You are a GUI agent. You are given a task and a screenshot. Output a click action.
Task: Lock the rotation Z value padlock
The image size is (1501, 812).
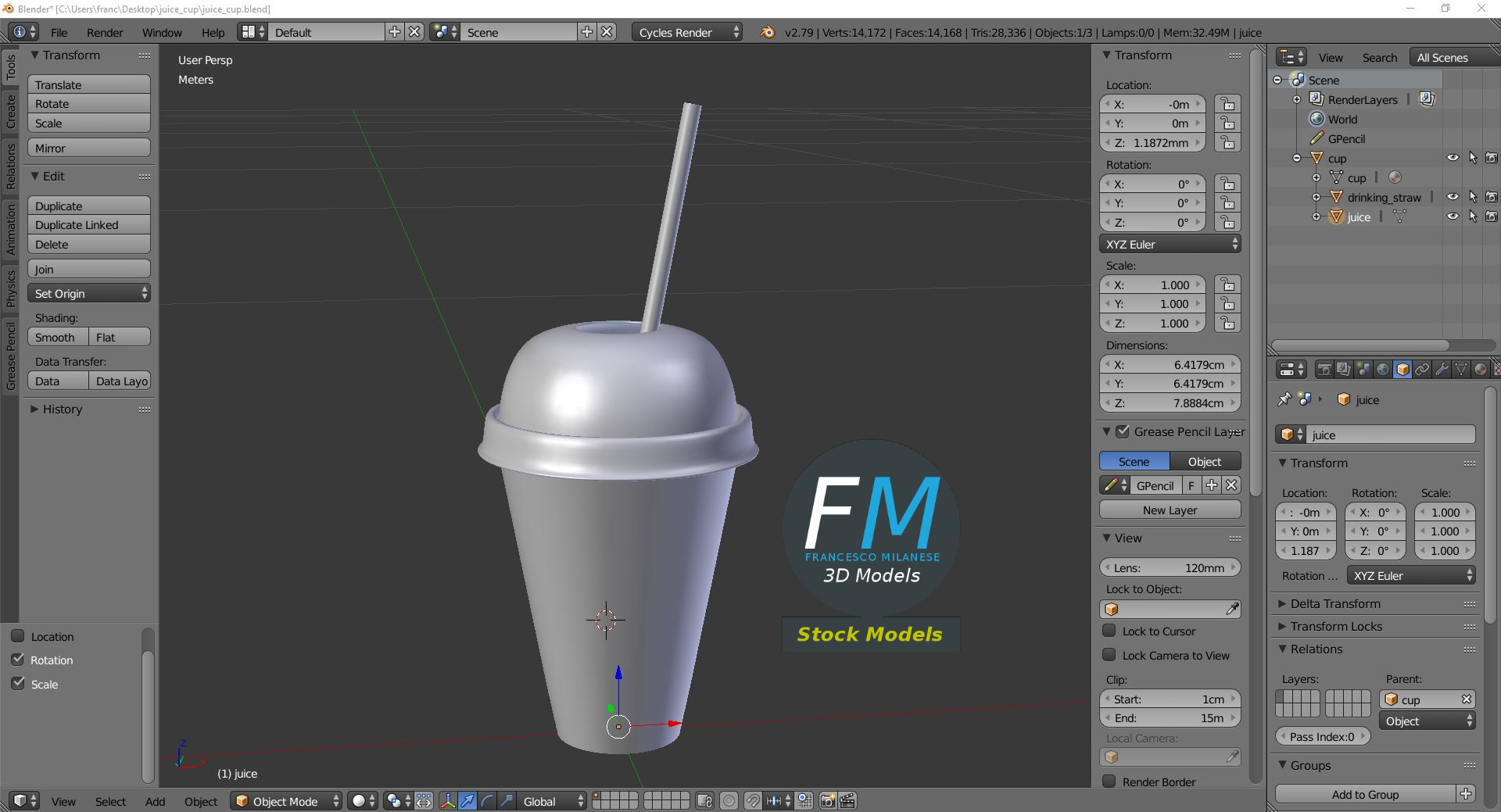(x=1227, y=223)
